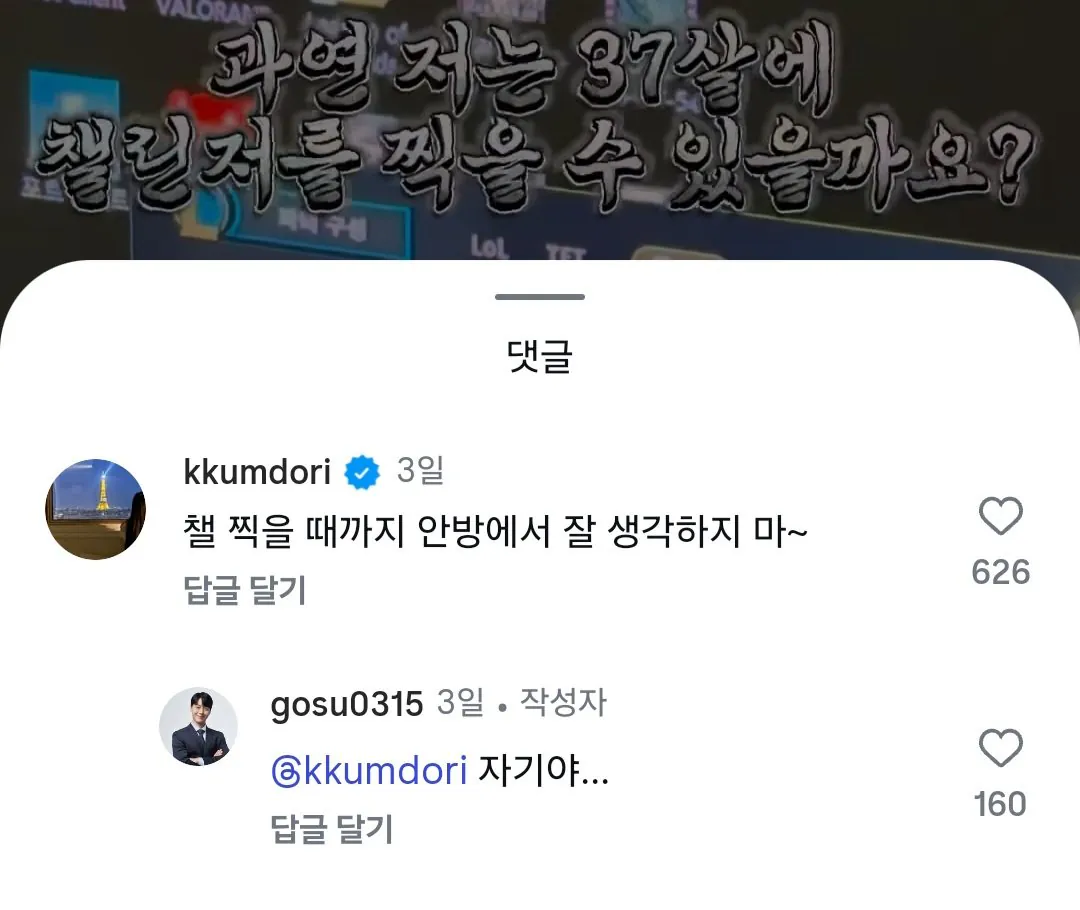Tap the 3일 timestamp on kkumdori's comment
The height and width of the screenshot is (910, 1080).
click(x=419, y=471)
